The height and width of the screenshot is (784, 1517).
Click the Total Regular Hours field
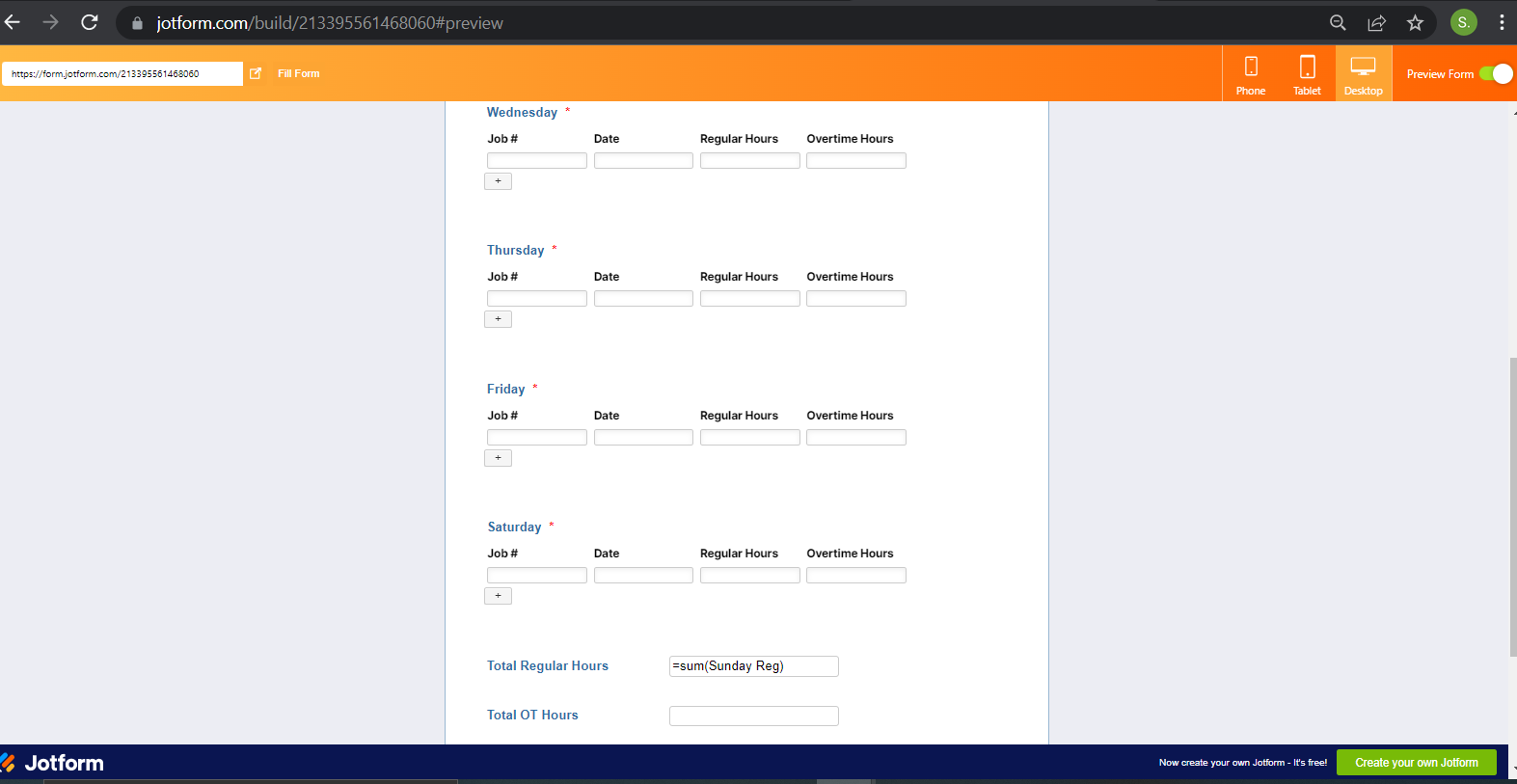click(x=753, y=666)
